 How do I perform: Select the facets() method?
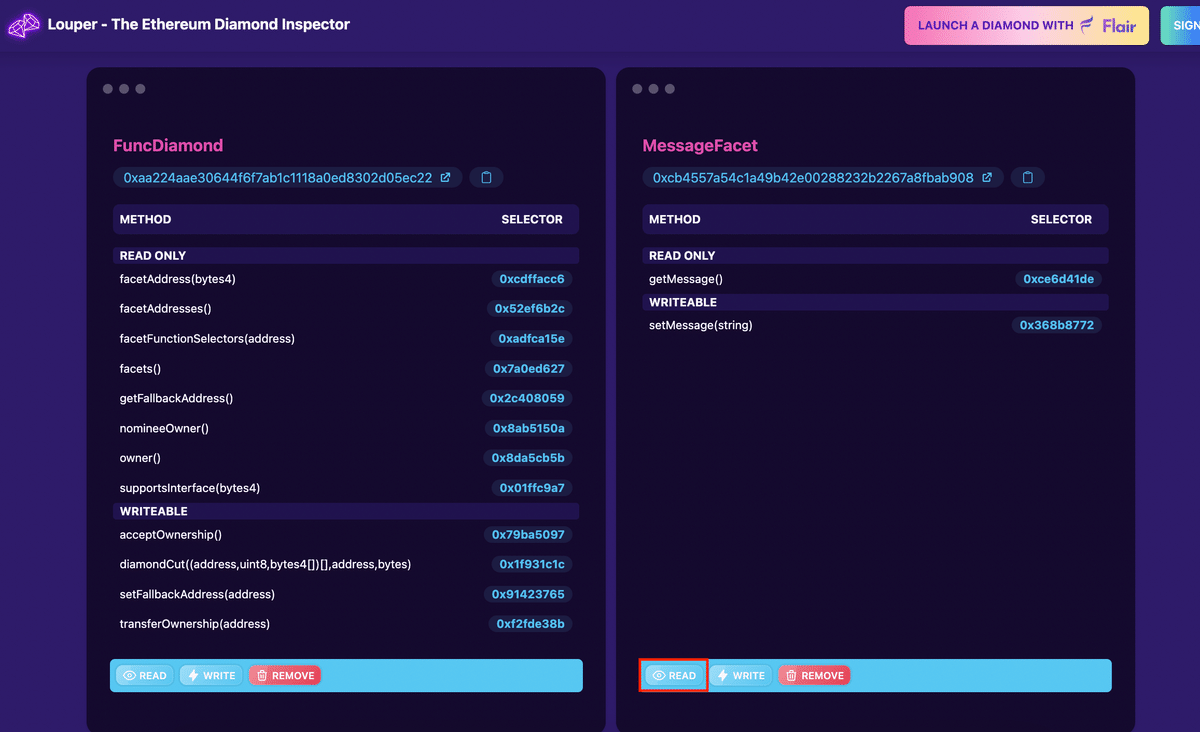tap(140, 369)
